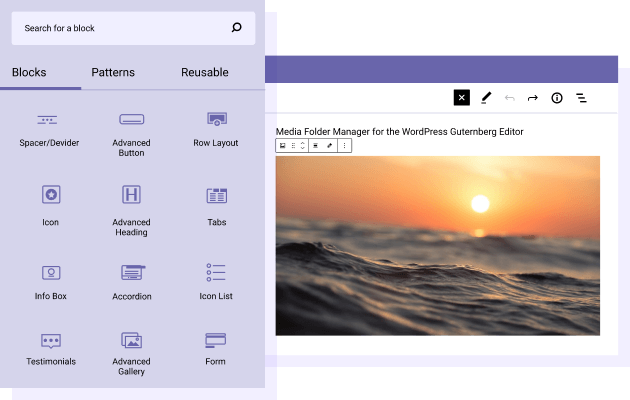Select the Blocks tab
The width and height of the screenshot is (630, 400).
click(x=29, y=72)
